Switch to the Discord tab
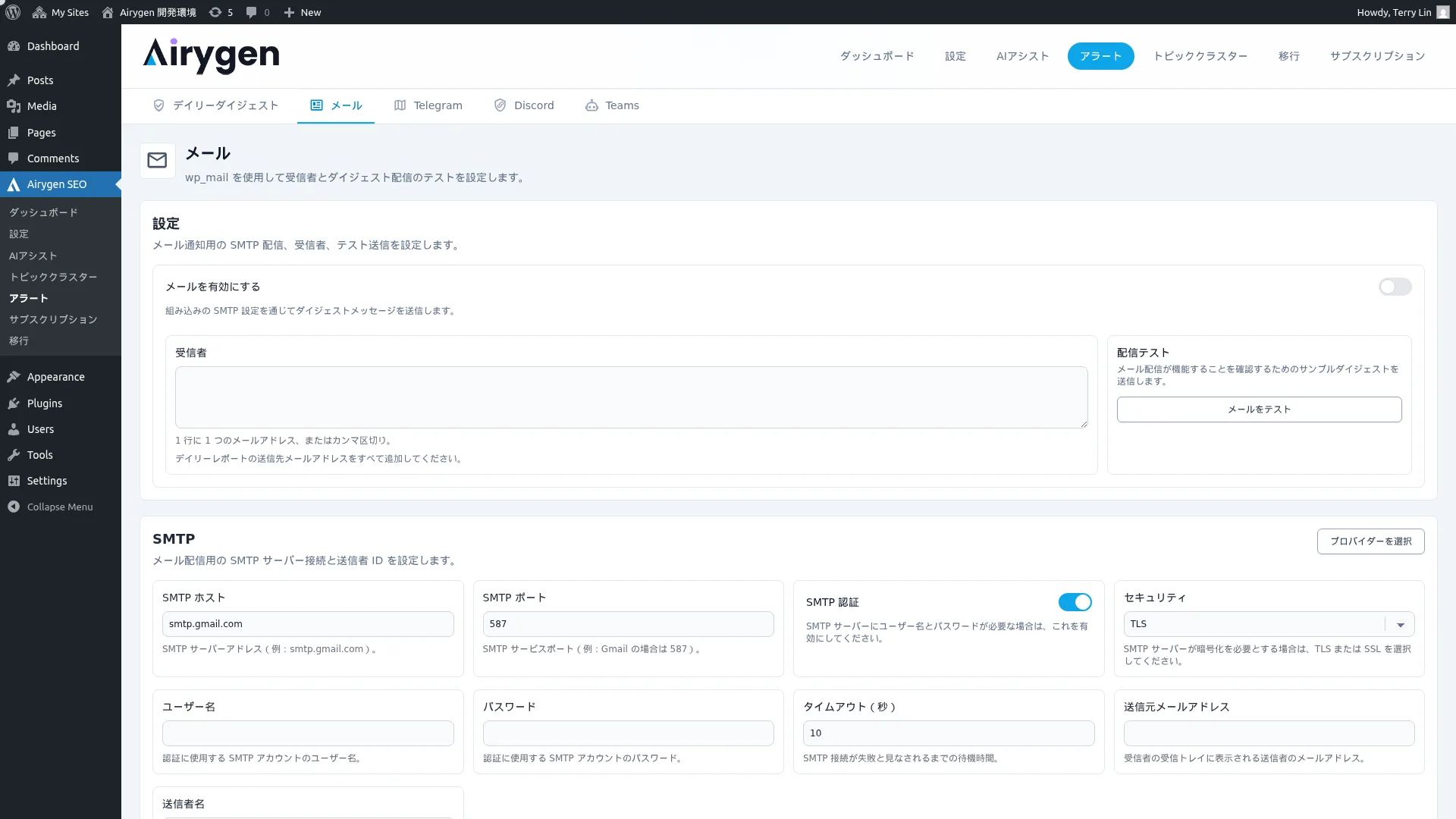 tap(524, 105)
